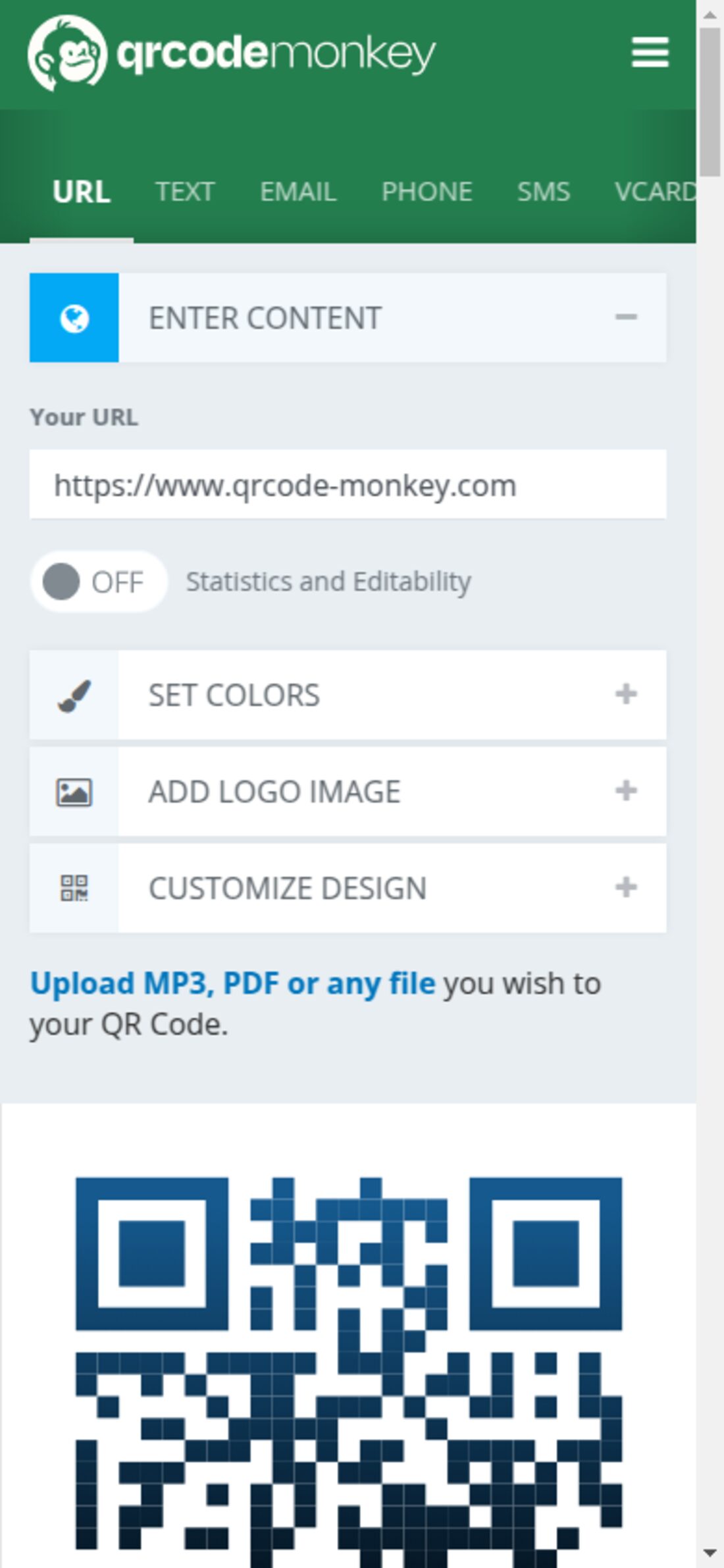Image resolution: width=724 pixels, height=1568 pixels.
Task: Switch to the TEXT tab
Action: (185, 192)
